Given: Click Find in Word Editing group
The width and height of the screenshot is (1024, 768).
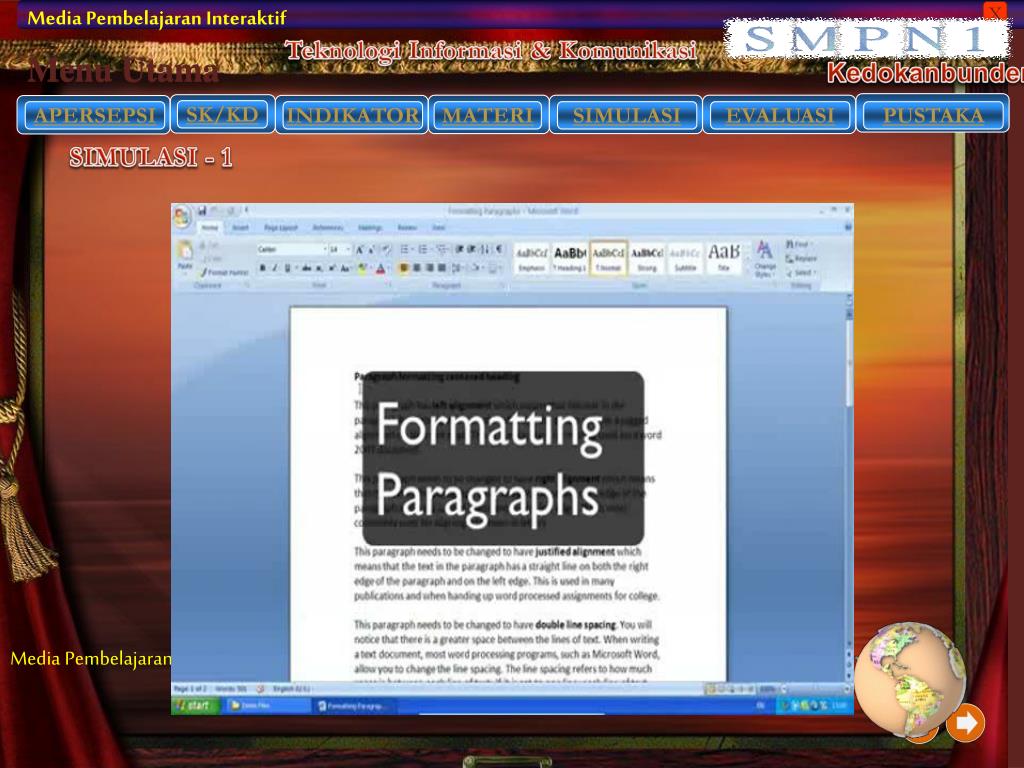Looking at the screenshot, I should (x=797, y=244).
